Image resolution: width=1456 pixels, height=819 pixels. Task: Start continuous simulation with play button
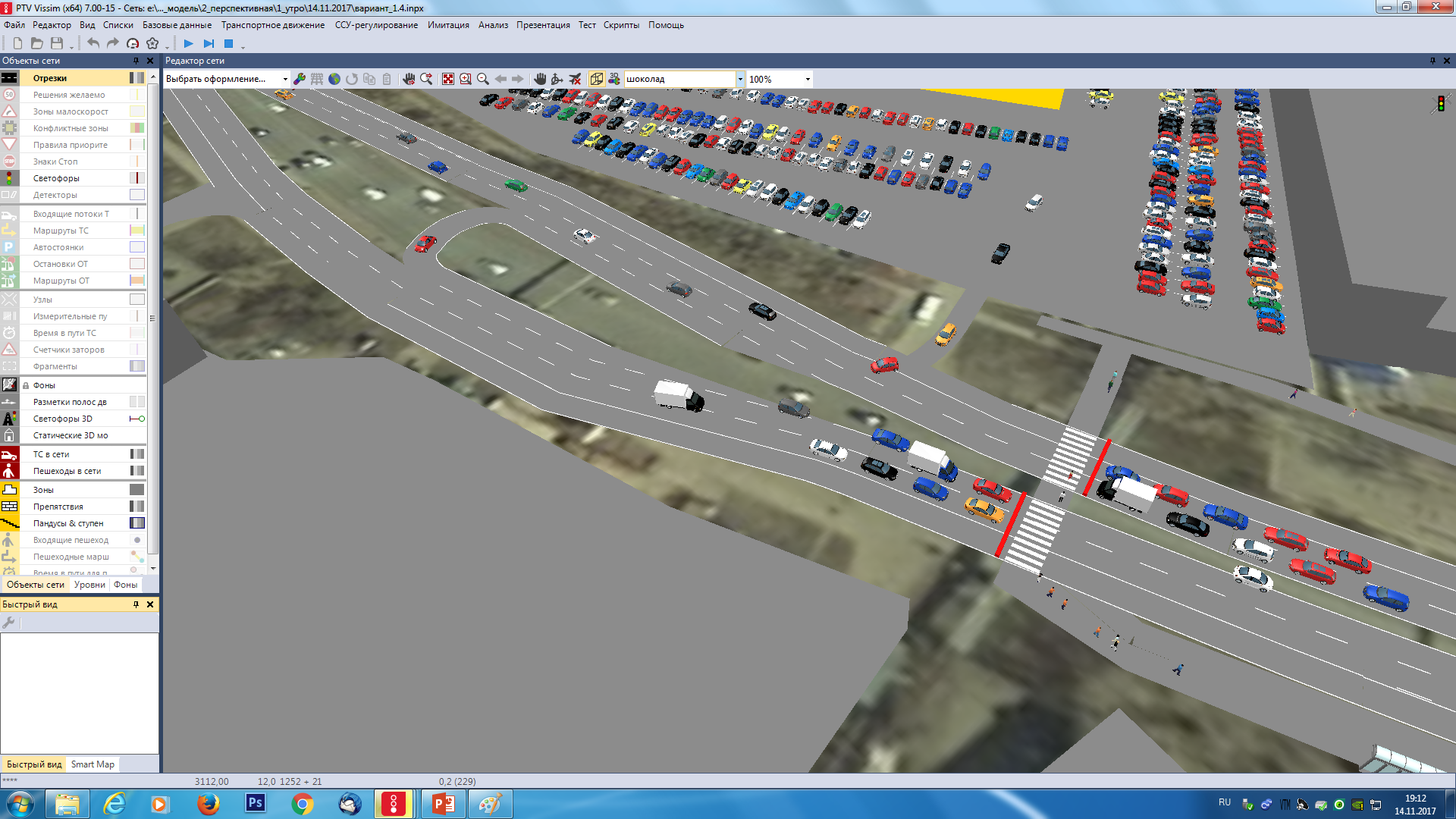(x=188, y=43)
